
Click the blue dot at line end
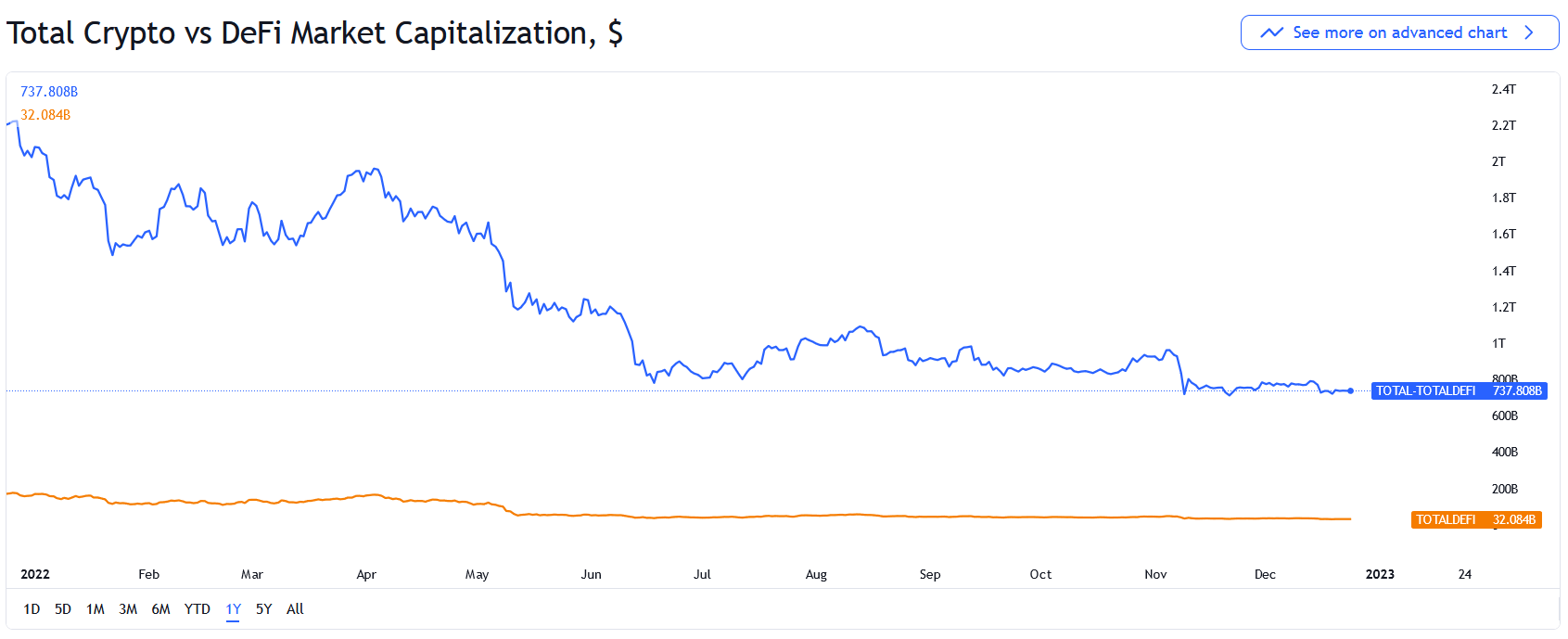[x=1351, y=391]
